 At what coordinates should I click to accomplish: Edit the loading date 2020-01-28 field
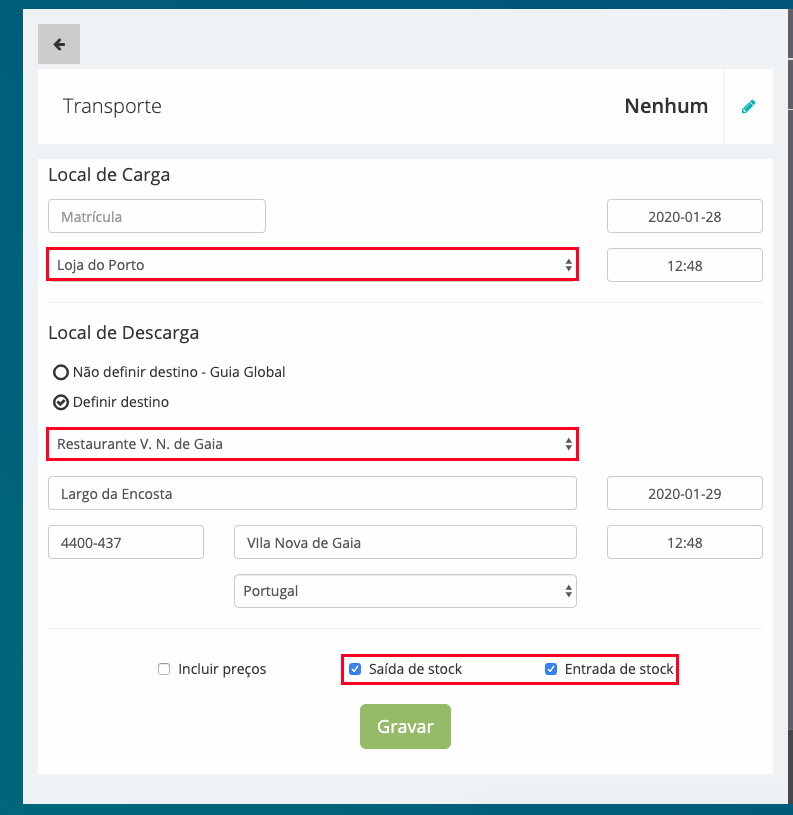[685, 216]
